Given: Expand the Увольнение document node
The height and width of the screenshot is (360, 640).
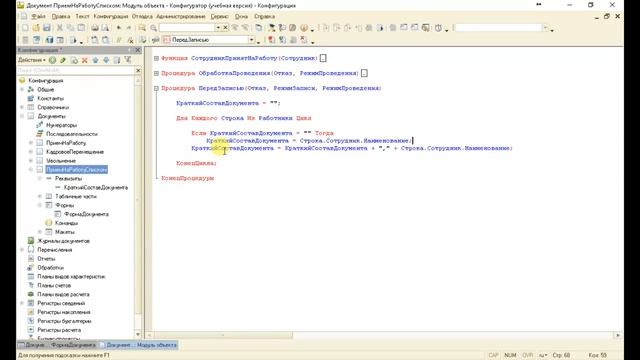Looking at the screenshot, I should 31,161.
